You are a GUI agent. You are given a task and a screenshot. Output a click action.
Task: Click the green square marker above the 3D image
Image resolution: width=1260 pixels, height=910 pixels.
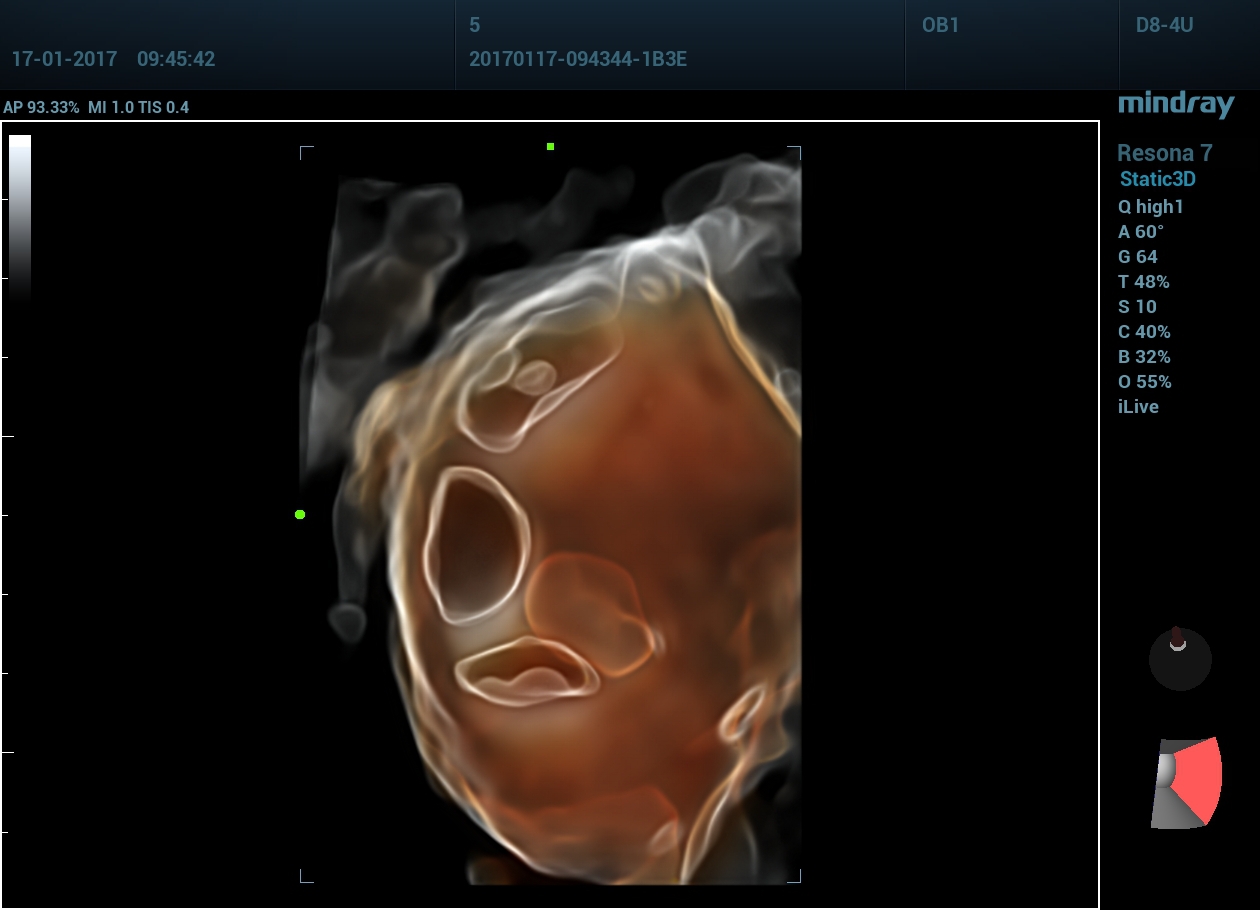tap(550, 147)
